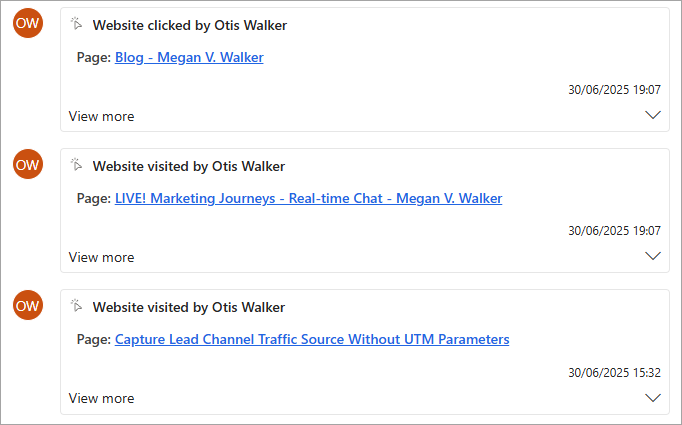Click 'View more' in the LIVE! Marketing Journeys card
The width and height of the screenshot is (682, 425).
coord(101,257)
